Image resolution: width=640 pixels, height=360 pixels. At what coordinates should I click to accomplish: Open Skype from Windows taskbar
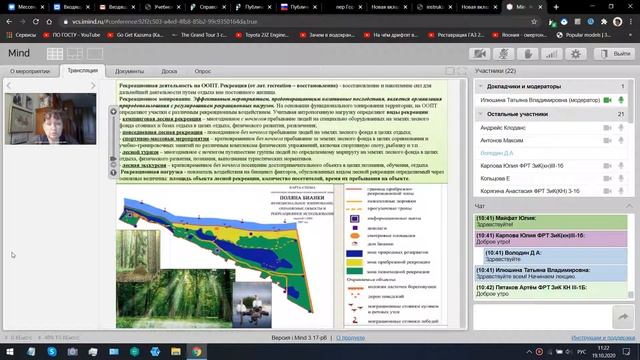point(52,351)
